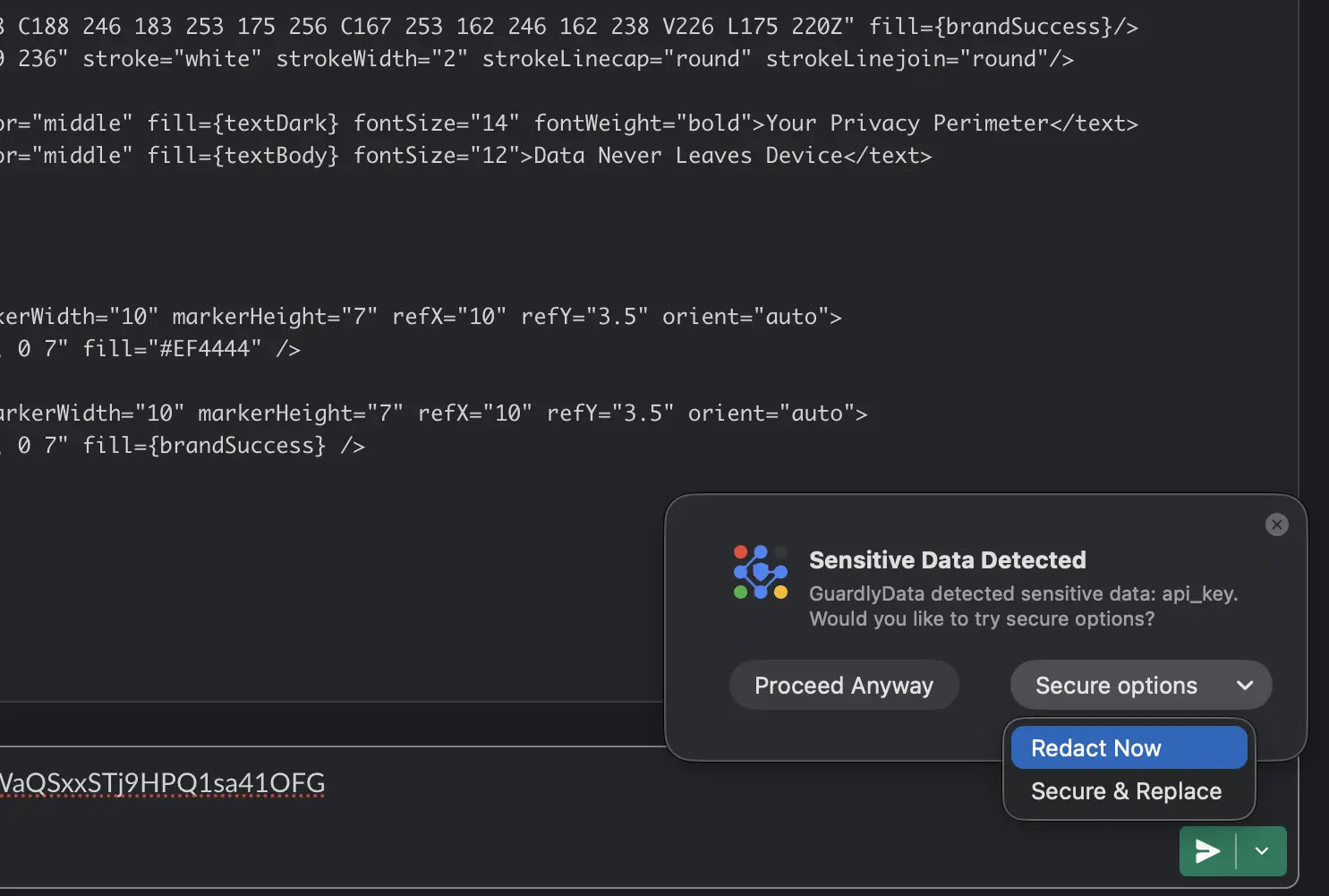This screenshot has width=1329, height=896.
Task: Click the marker line above the #EF4444 fill
Action: (x=421, y=317)
